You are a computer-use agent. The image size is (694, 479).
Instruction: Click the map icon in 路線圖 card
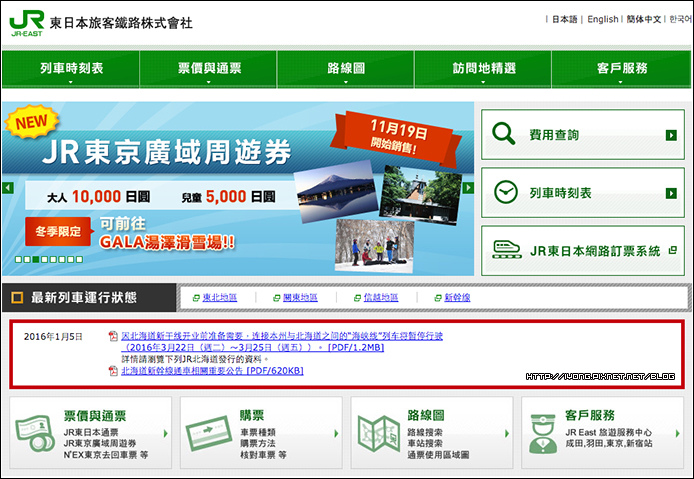tap(378, 434)
